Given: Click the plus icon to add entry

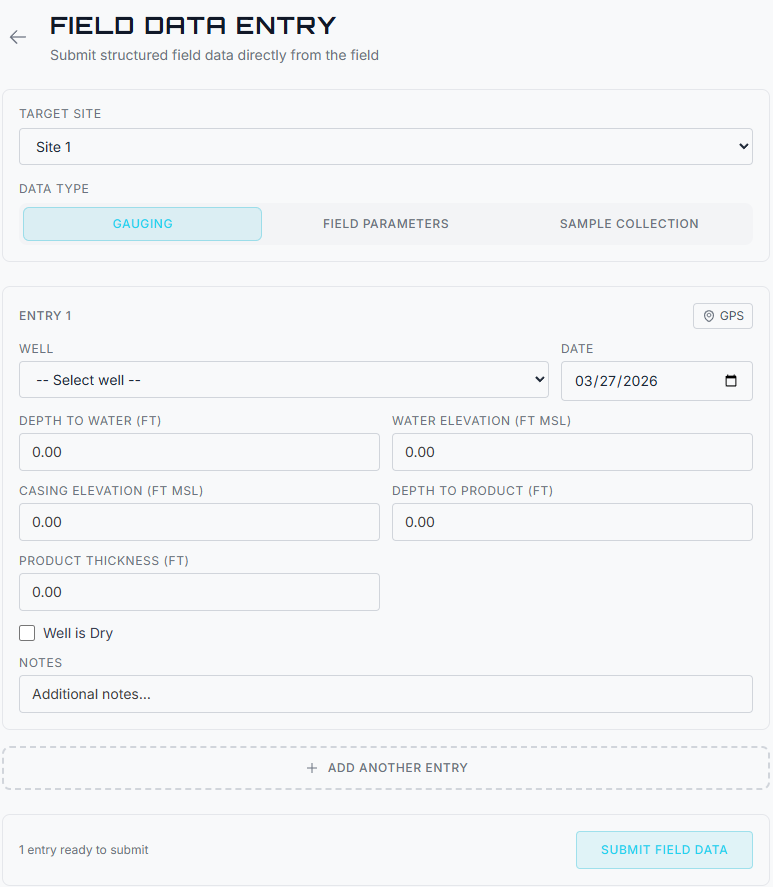Looking at the screenshot, I should pyautogui.click(x=312, y=768).
